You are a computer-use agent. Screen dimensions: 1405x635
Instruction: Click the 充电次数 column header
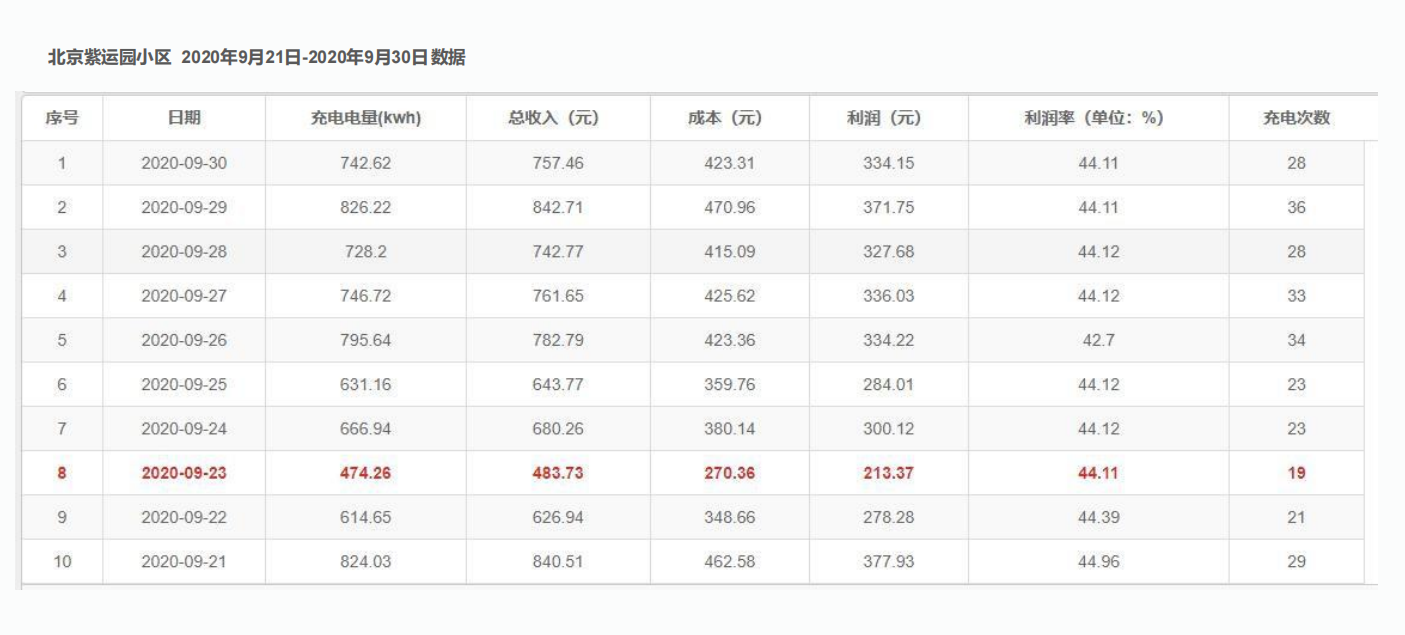[x=1296, y=118]
